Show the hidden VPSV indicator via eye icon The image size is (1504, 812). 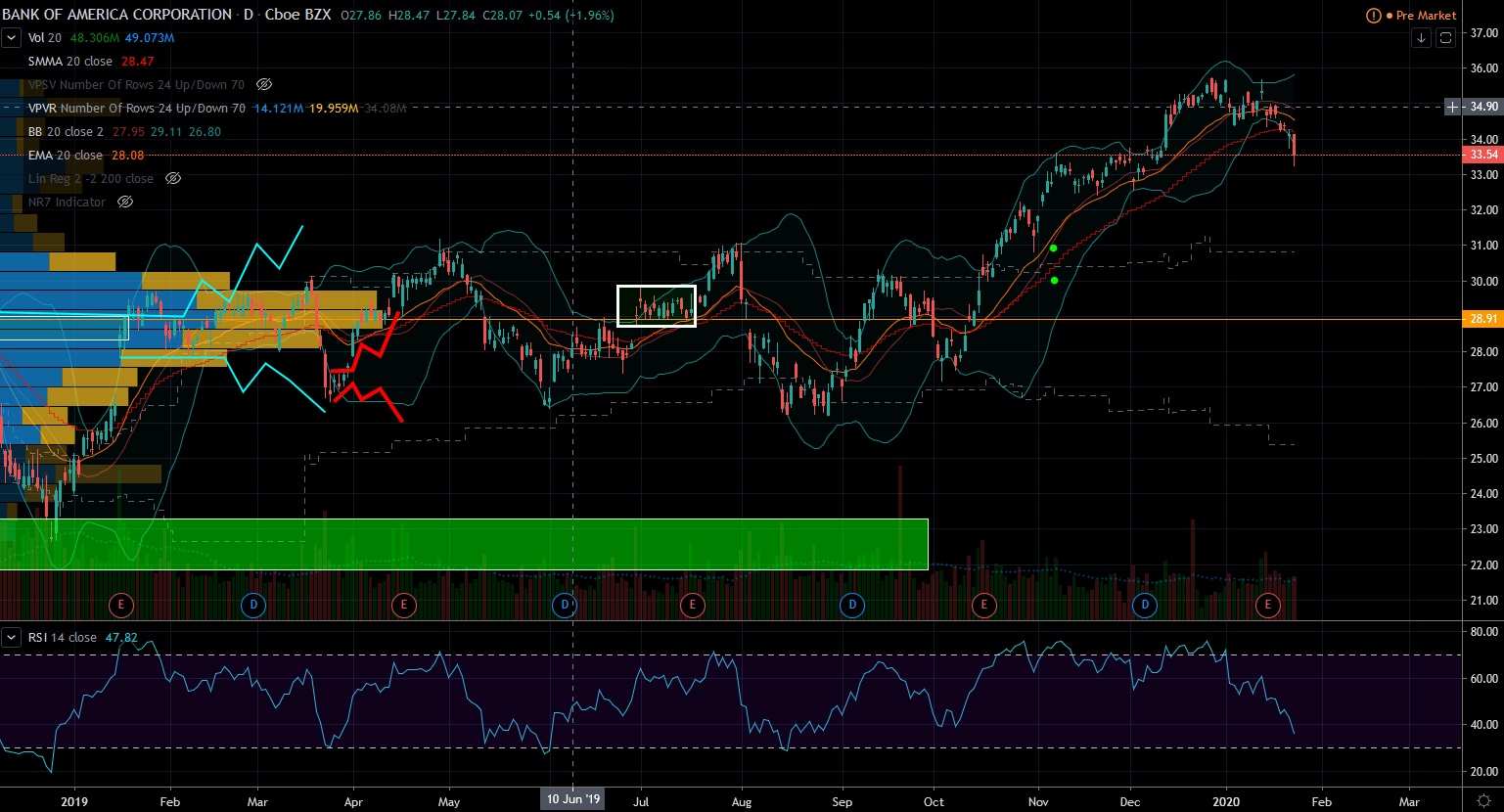pyautogui.click(x=264, y=85)
